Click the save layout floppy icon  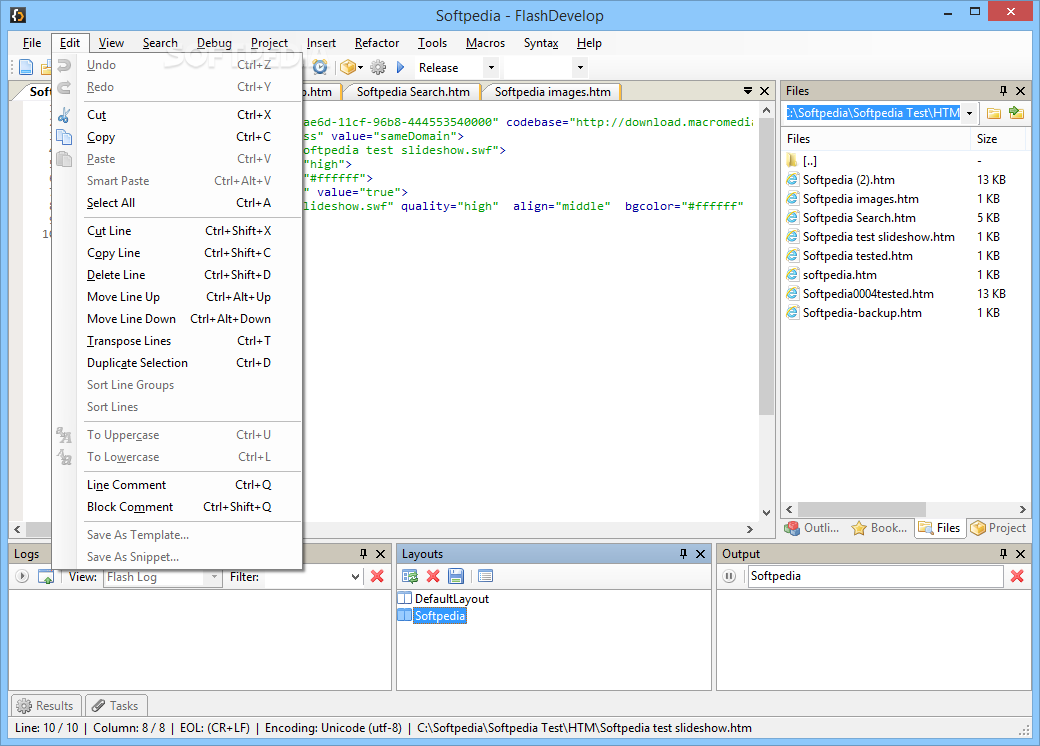point(456,576)
